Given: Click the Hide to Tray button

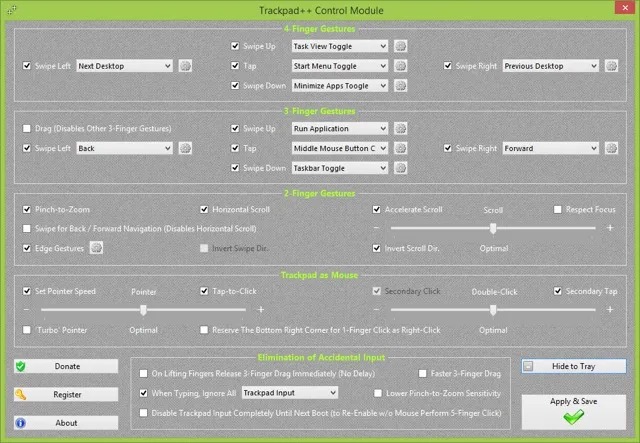Looking at the screenshot, I should [x=573, y=367].
